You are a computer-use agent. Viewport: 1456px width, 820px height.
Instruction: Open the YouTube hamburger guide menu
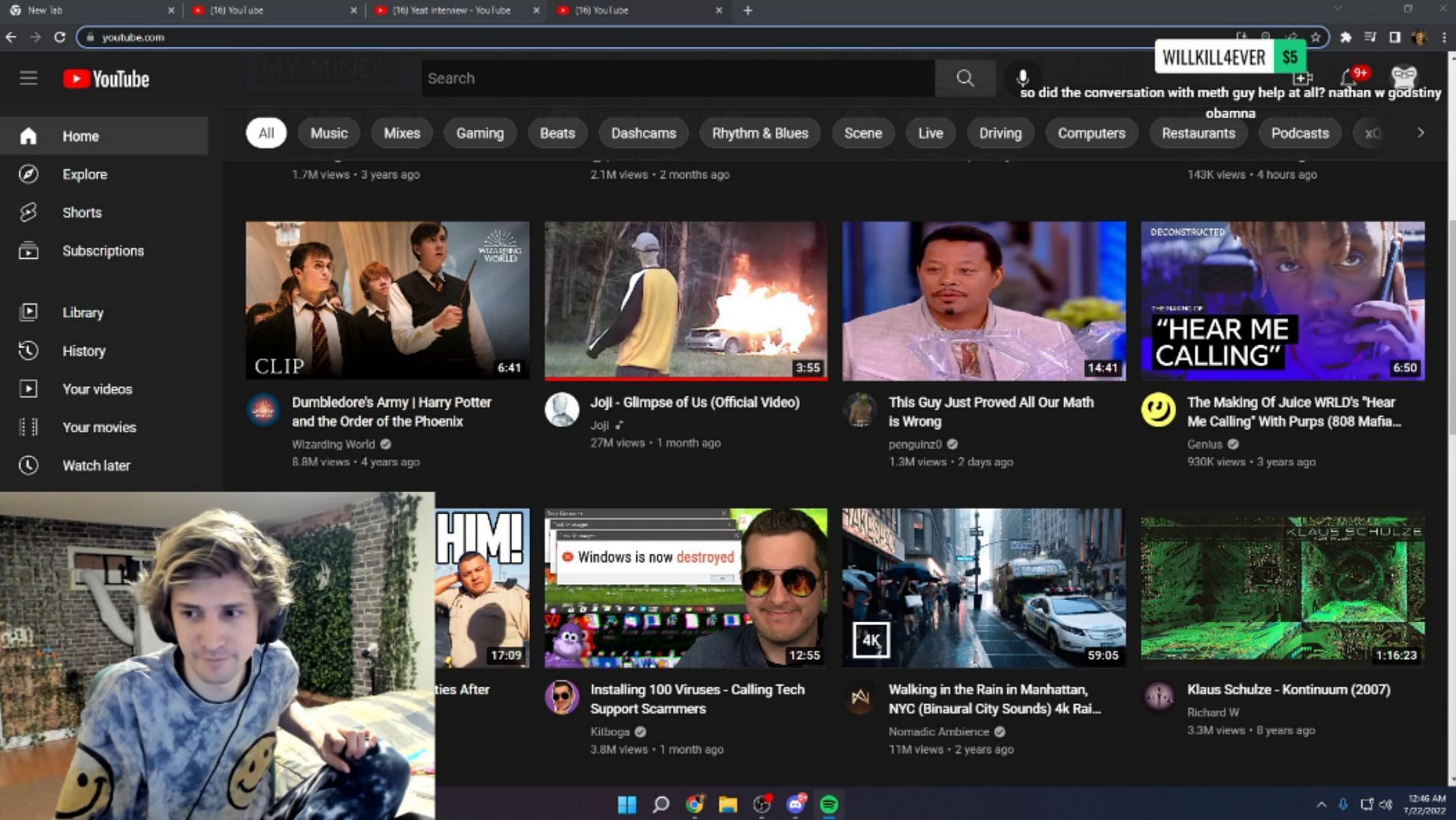tap(28, 78)
